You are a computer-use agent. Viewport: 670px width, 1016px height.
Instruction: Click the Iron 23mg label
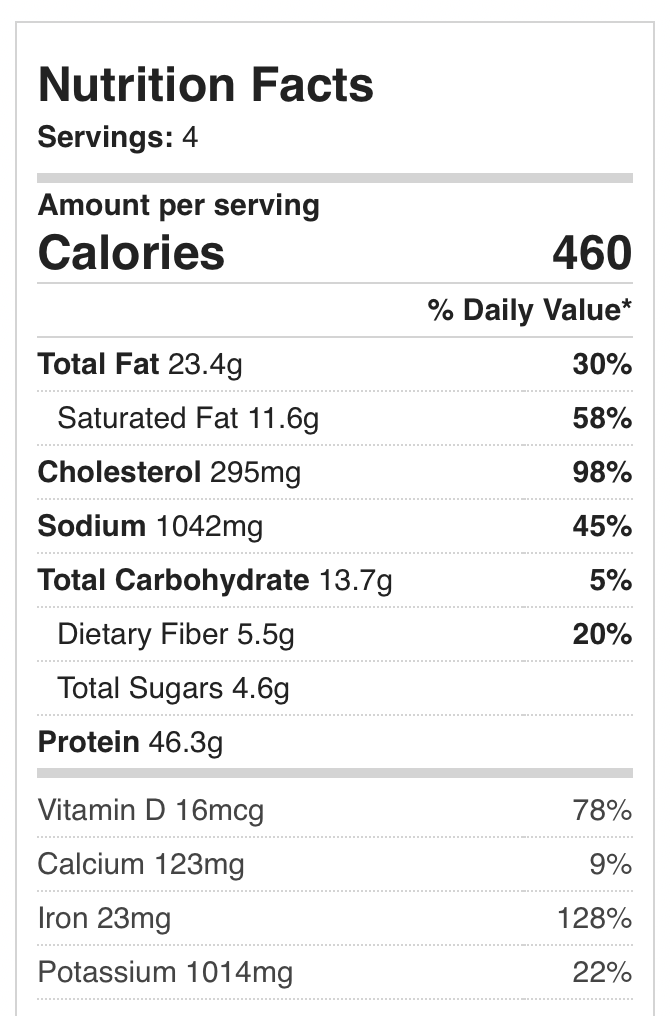coord(104,918)
